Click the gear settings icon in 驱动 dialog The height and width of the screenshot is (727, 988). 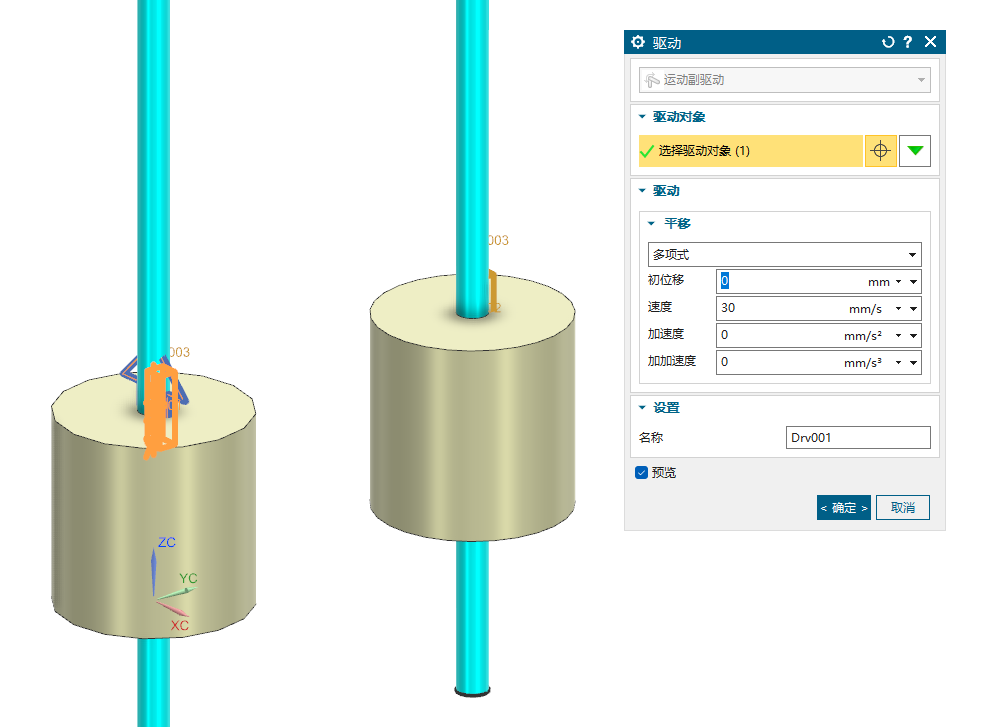pyautogui.click(x=639, y=42)
